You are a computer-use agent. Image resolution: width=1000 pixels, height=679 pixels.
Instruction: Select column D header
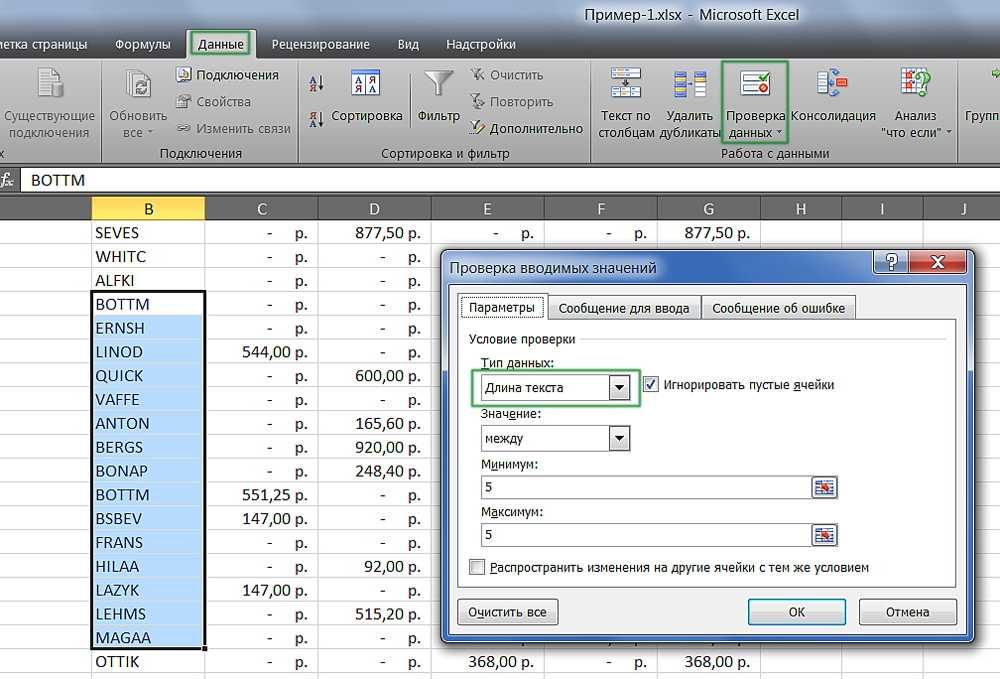point(374,209)
